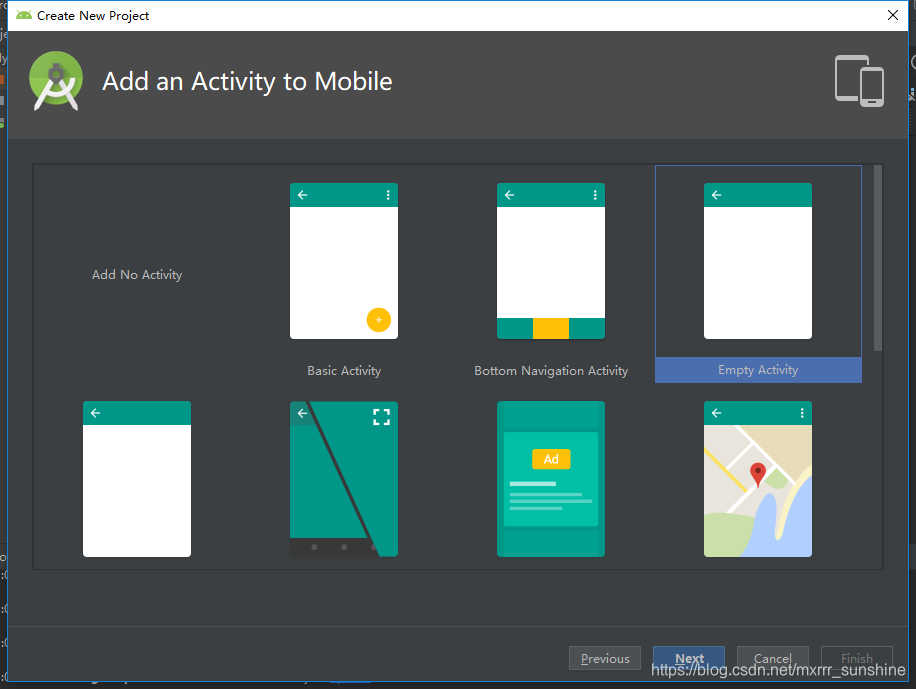Pick the map activity template with red pin
The width and height of the screenshot is (916, 689).
pyautogui.click(x=758, y=479)
